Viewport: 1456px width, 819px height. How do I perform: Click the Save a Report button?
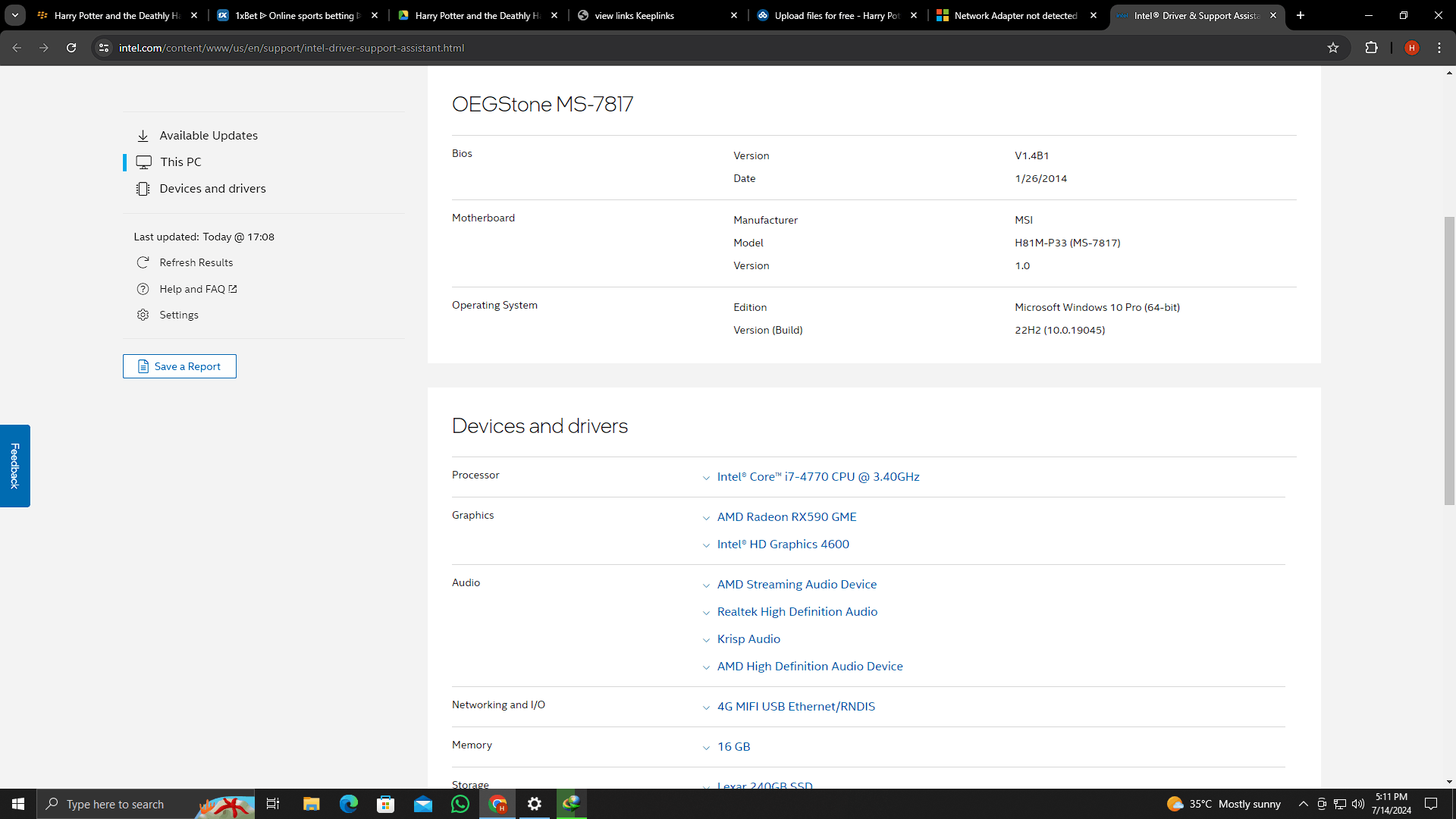[180, 366]
